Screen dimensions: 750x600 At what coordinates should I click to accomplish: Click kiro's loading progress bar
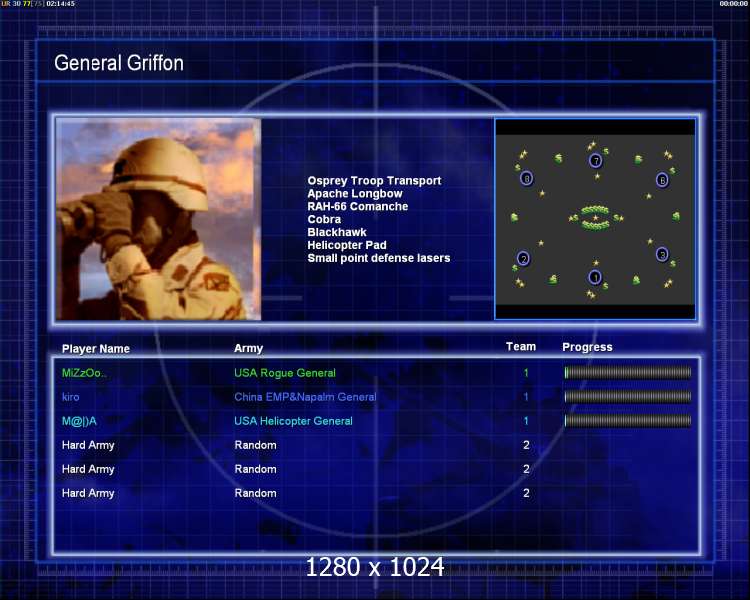point(628,396)
